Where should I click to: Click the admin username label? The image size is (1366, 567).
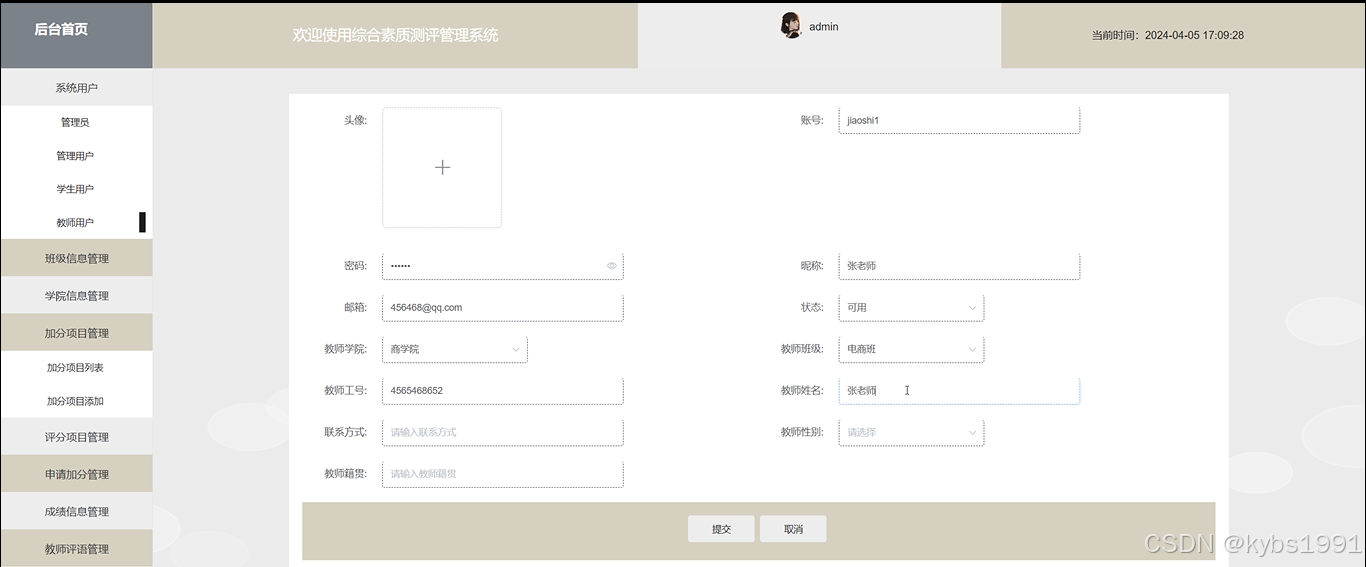(x=824, y=27)
